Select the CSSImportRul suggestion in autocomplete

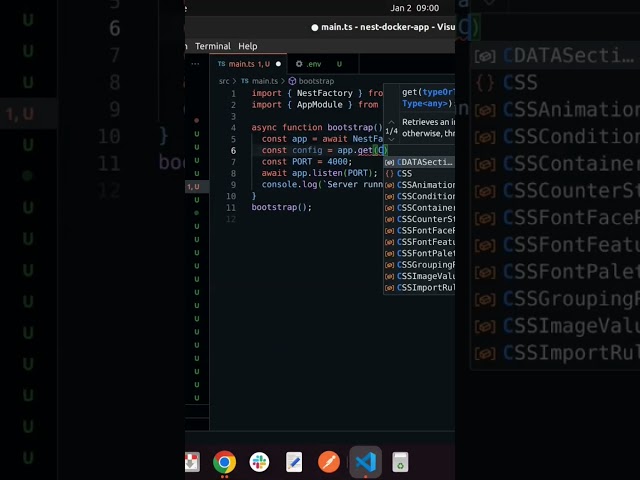419,288
